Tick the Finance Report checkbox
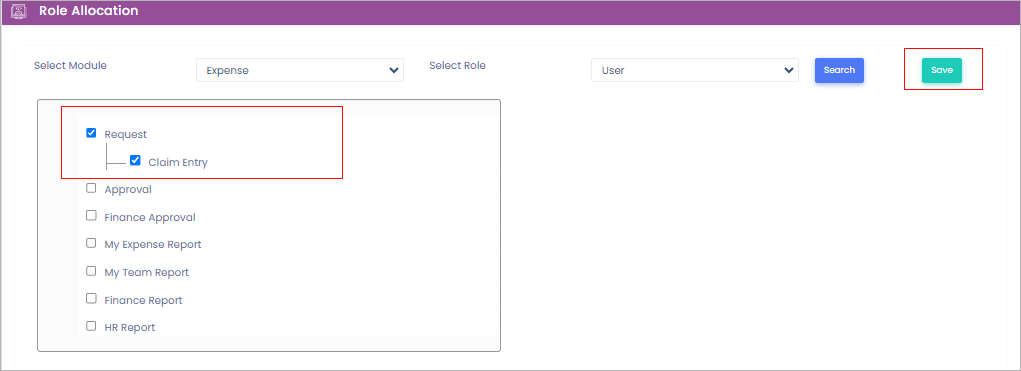 point(91,299)
